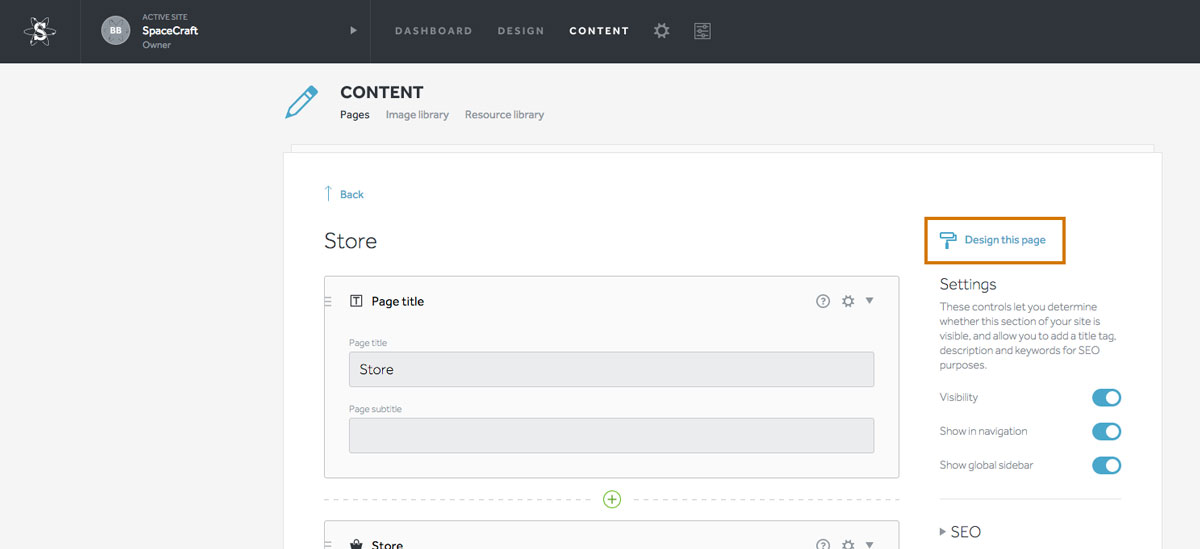Open the Design this page link
Screen dimensions: 1200x549
(x=1005, y=240)
